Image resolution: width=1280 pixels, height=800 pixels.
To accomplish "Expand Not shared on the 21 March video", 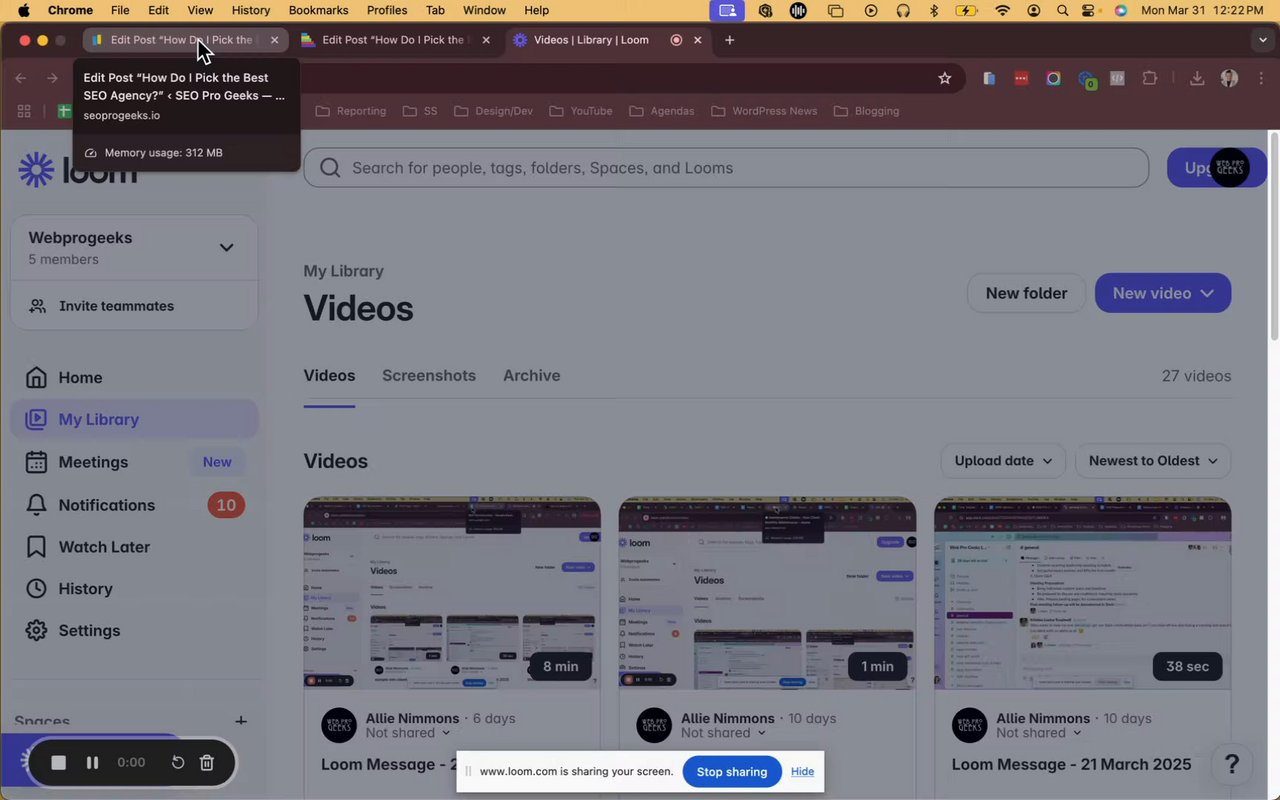I will point(1038,733).
